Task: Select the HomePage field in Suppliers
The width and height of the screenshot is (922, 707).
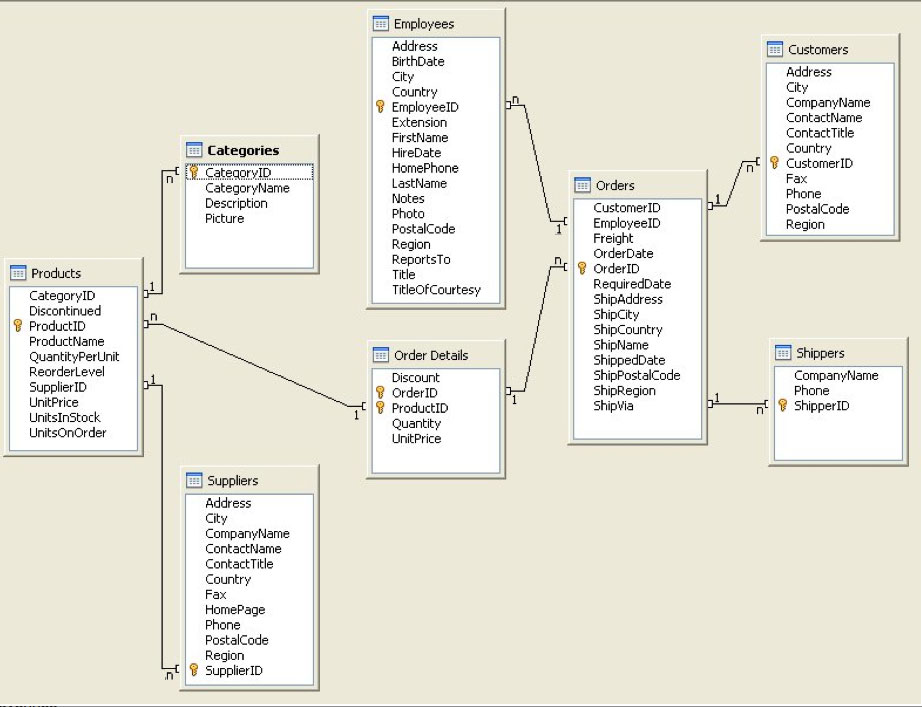Action: pos(235,610)
